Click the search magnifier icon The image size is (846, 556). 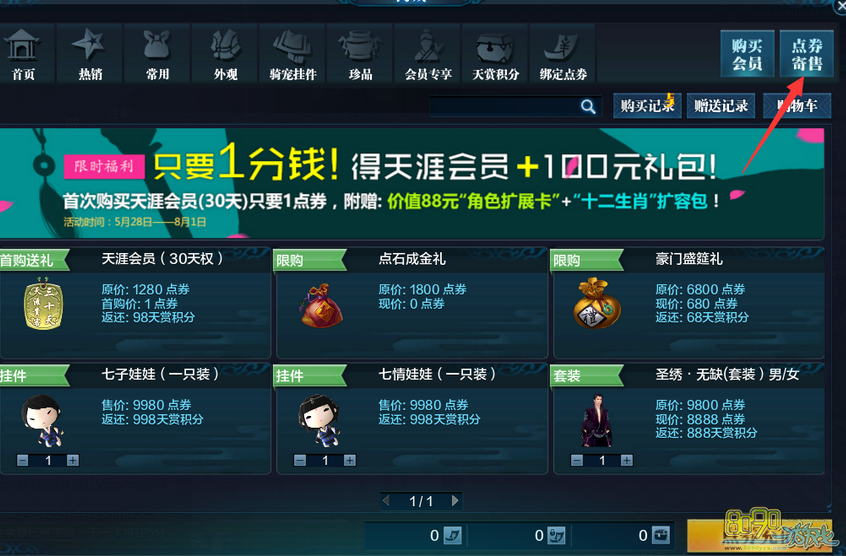[588, 106]
